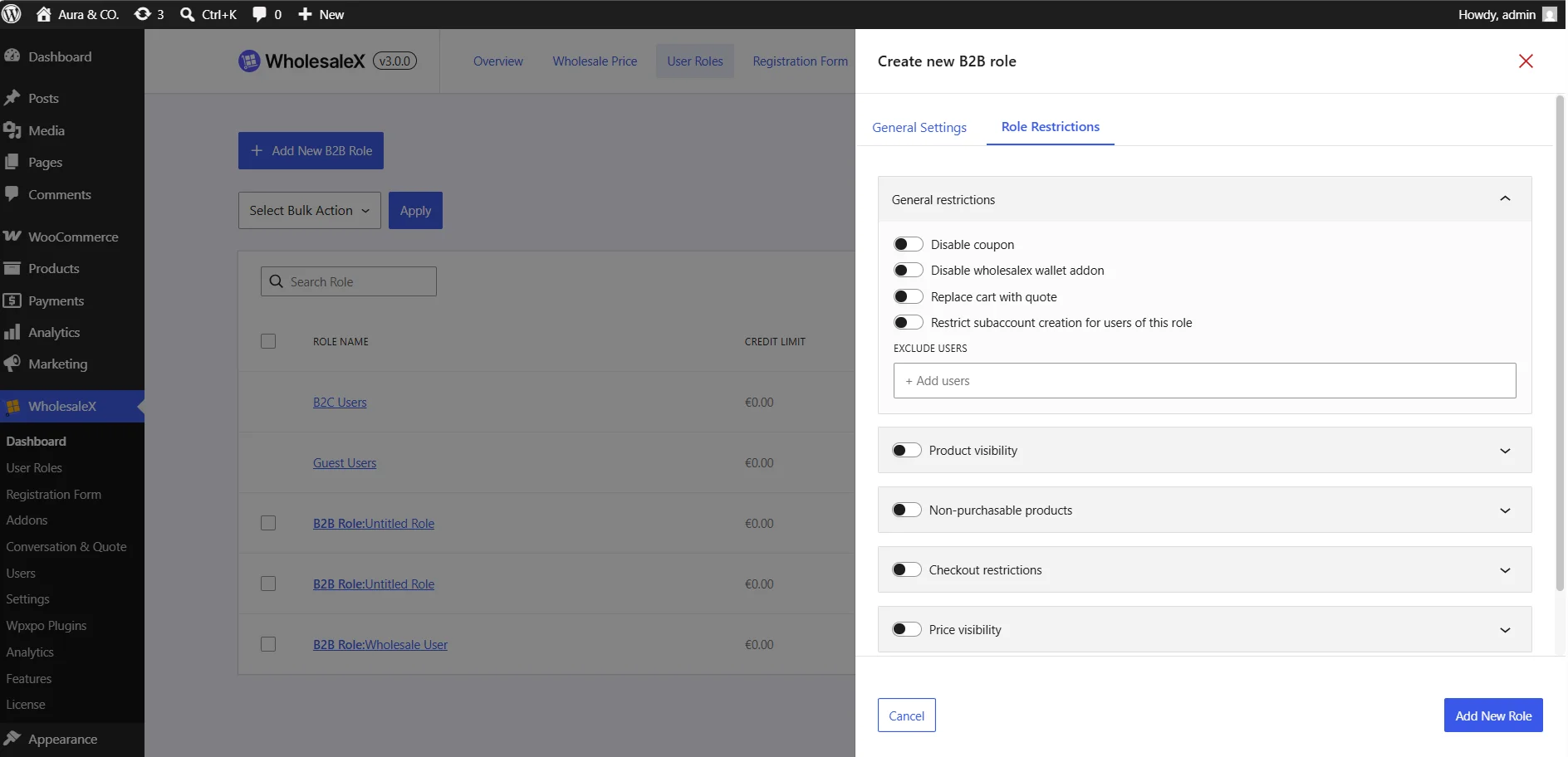Click the plus New icon in the admin bar
This screenshot has height=757, width=1568.
click(305, 14)
